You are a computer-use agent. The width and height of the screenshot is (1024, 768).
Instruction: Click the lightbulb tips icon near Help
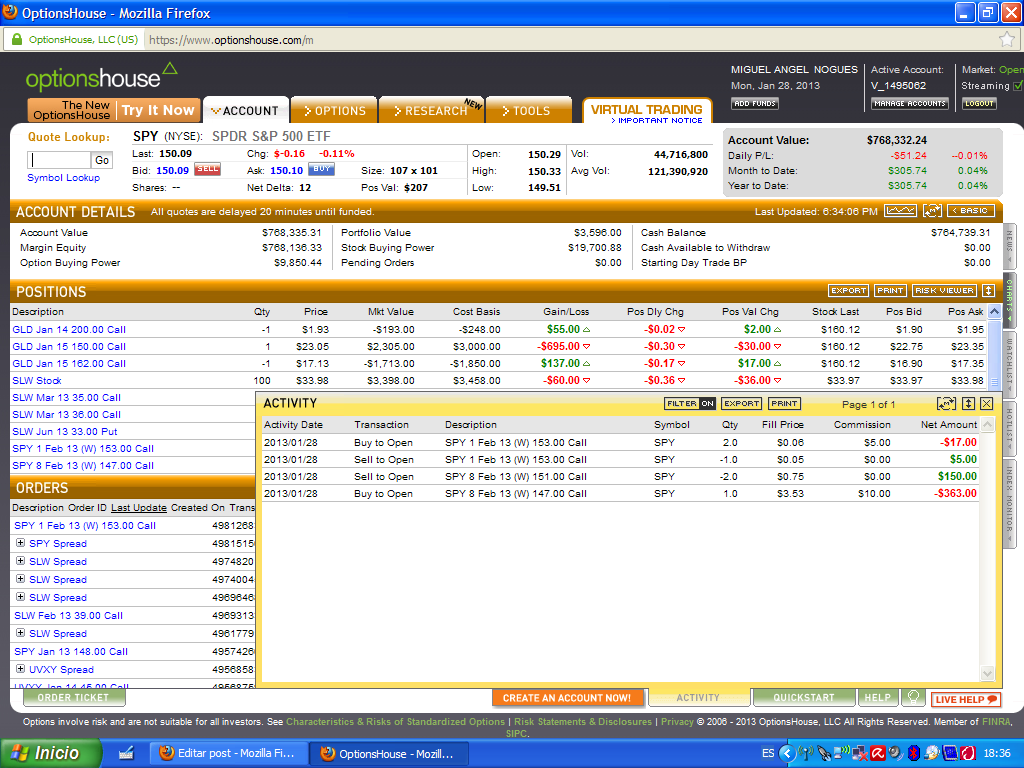(x=914, y=697)
